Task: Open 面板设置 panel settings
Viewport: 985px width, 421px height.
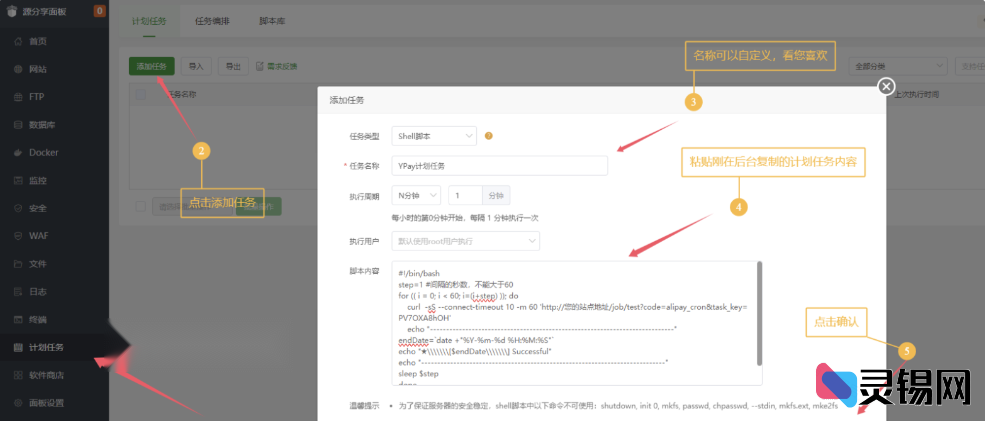Action: [46, 403]
